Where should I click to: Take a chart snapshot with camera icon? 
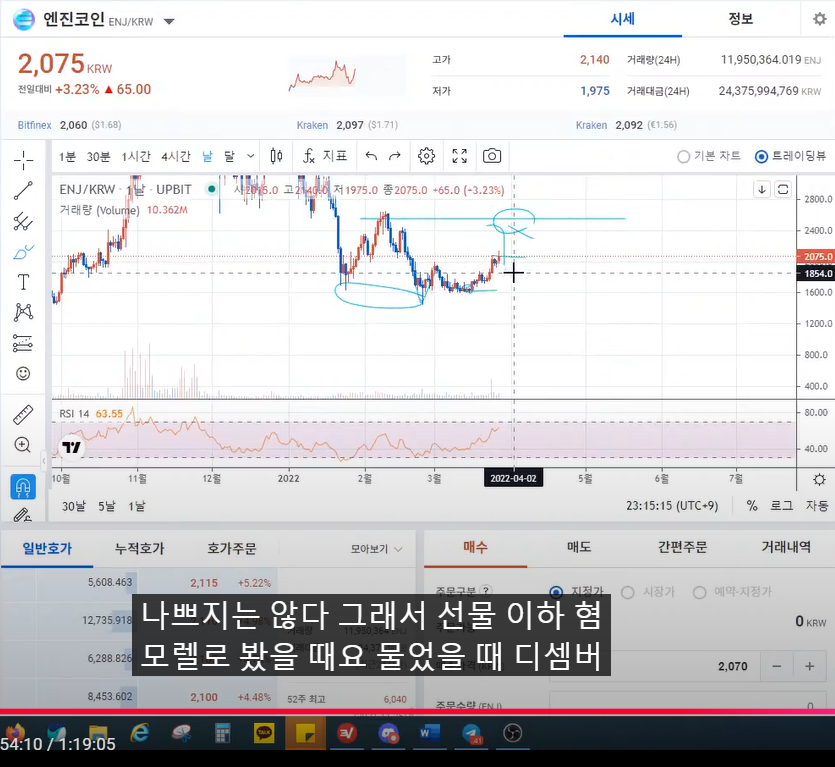(492, 156)
